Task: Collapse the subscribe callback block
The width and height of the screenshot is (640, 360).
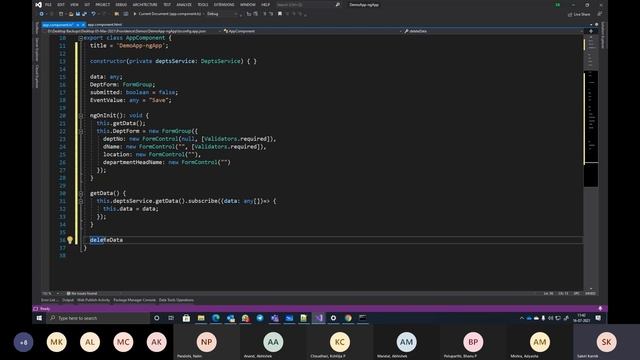Action: [x=81, y=201]
